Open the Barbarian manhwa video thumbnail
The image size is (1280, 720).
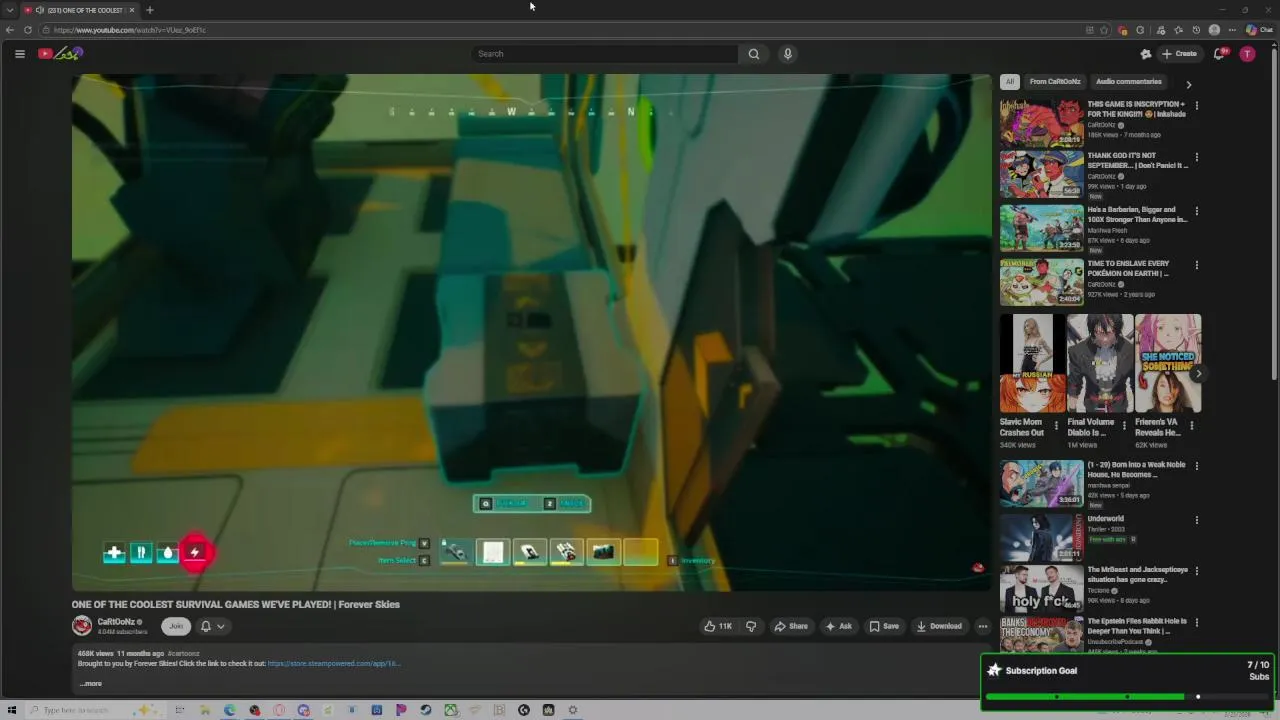(1041, 228)
